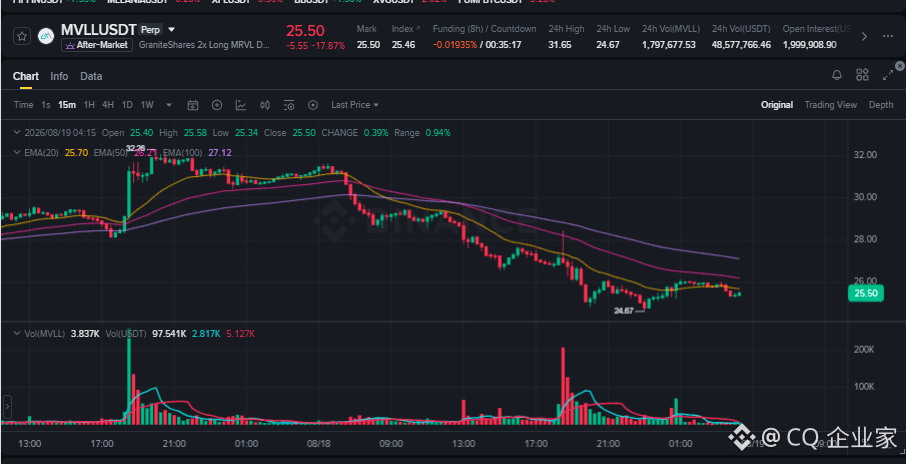Click the funding rate -0.01935%
Viewport: 906px width, 464px height.
pos(455,44)
